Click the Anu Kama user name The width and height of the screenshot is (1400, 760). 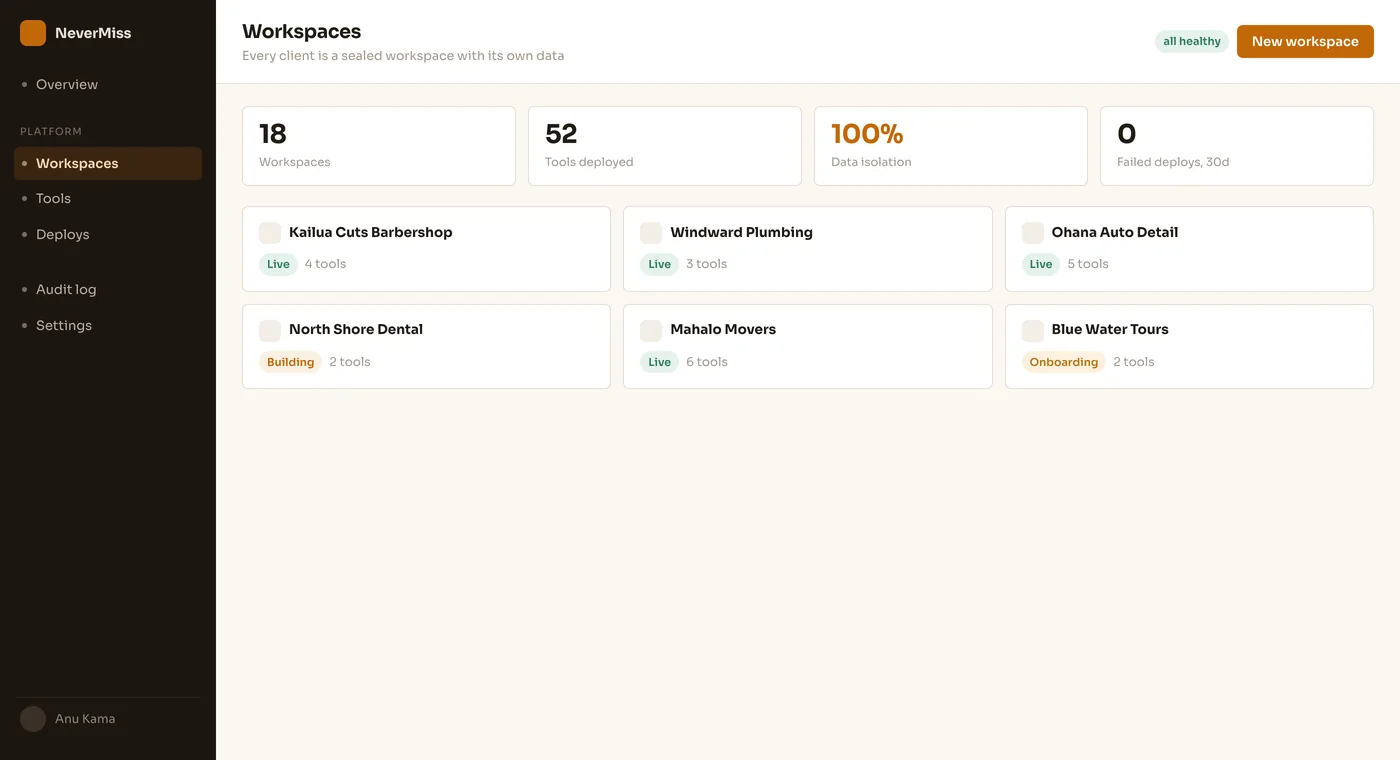coord(85,719)
